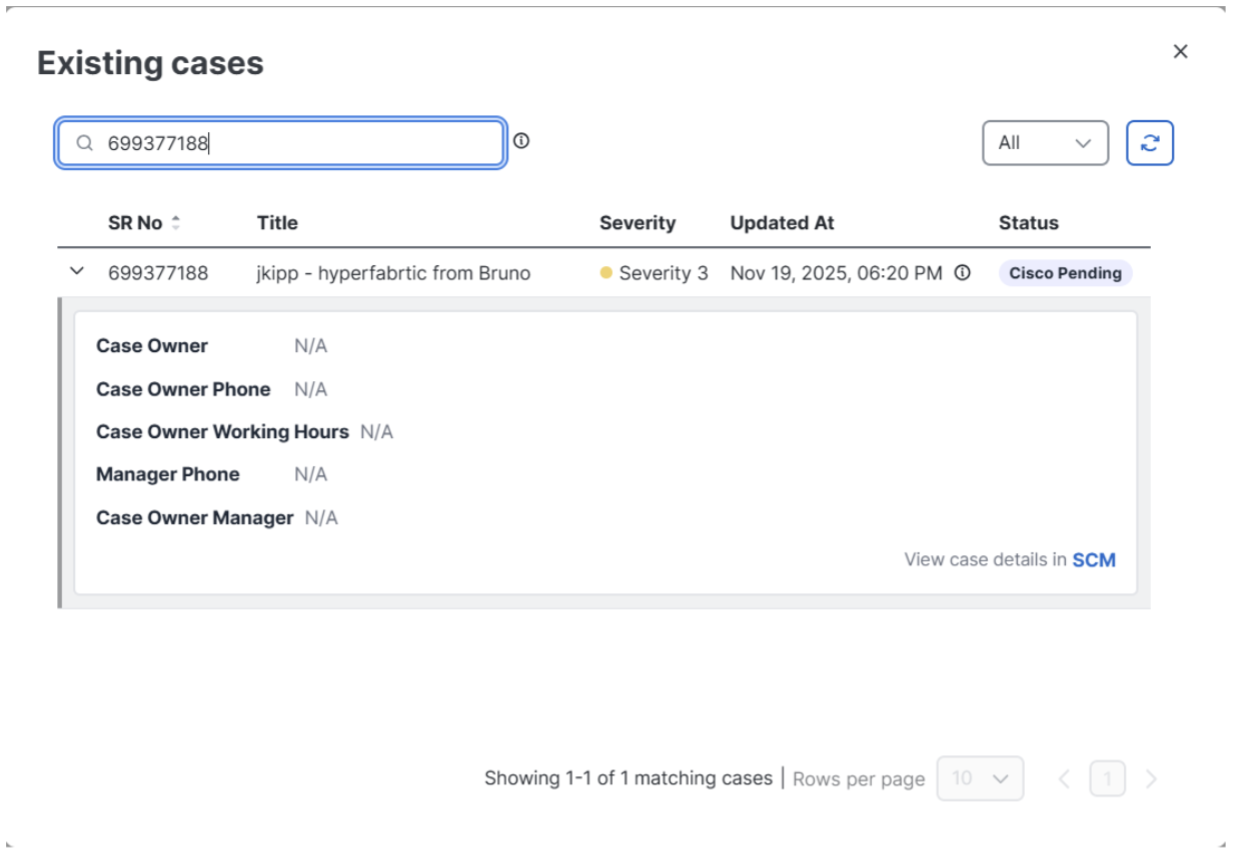This screenshot has width=1234, height=848.
Task: Go to previous page arrow
Action: click(x=1064, y=779)
